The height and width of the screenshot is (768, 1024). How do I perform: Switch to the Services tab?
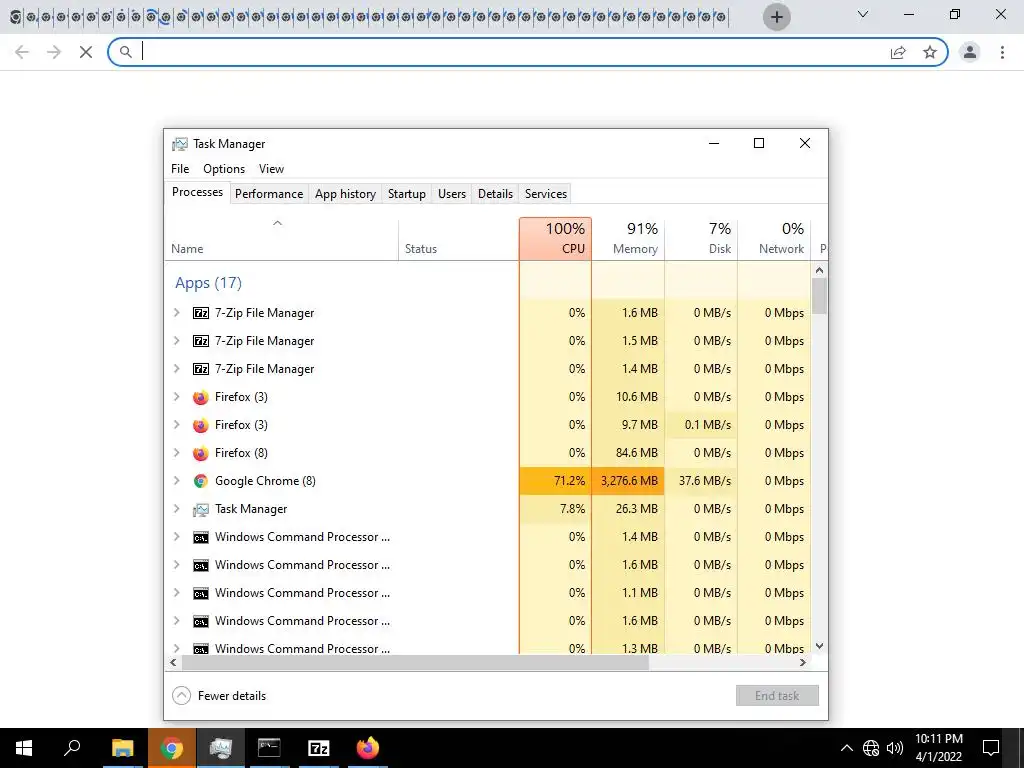pyautogui.click(x=546, y=194)
